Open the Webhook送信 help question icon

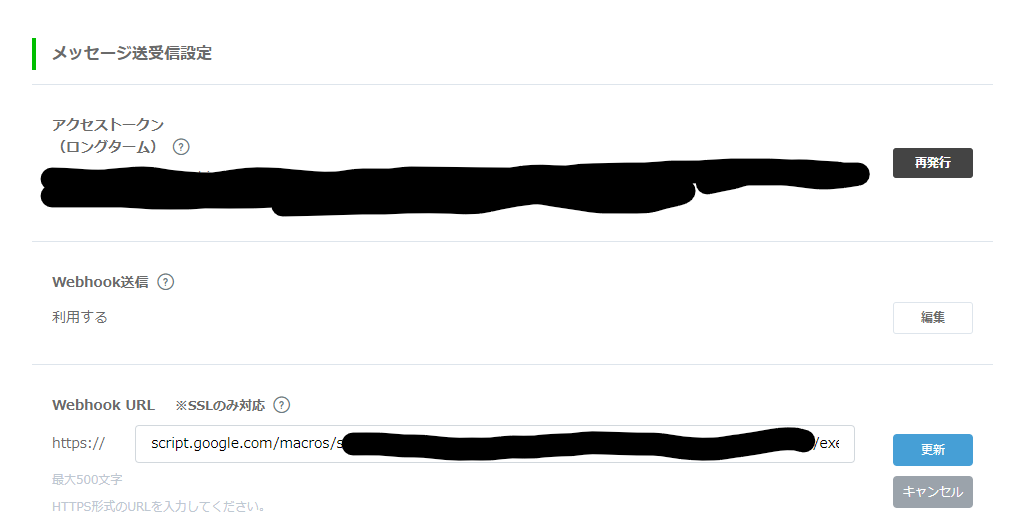166,282
